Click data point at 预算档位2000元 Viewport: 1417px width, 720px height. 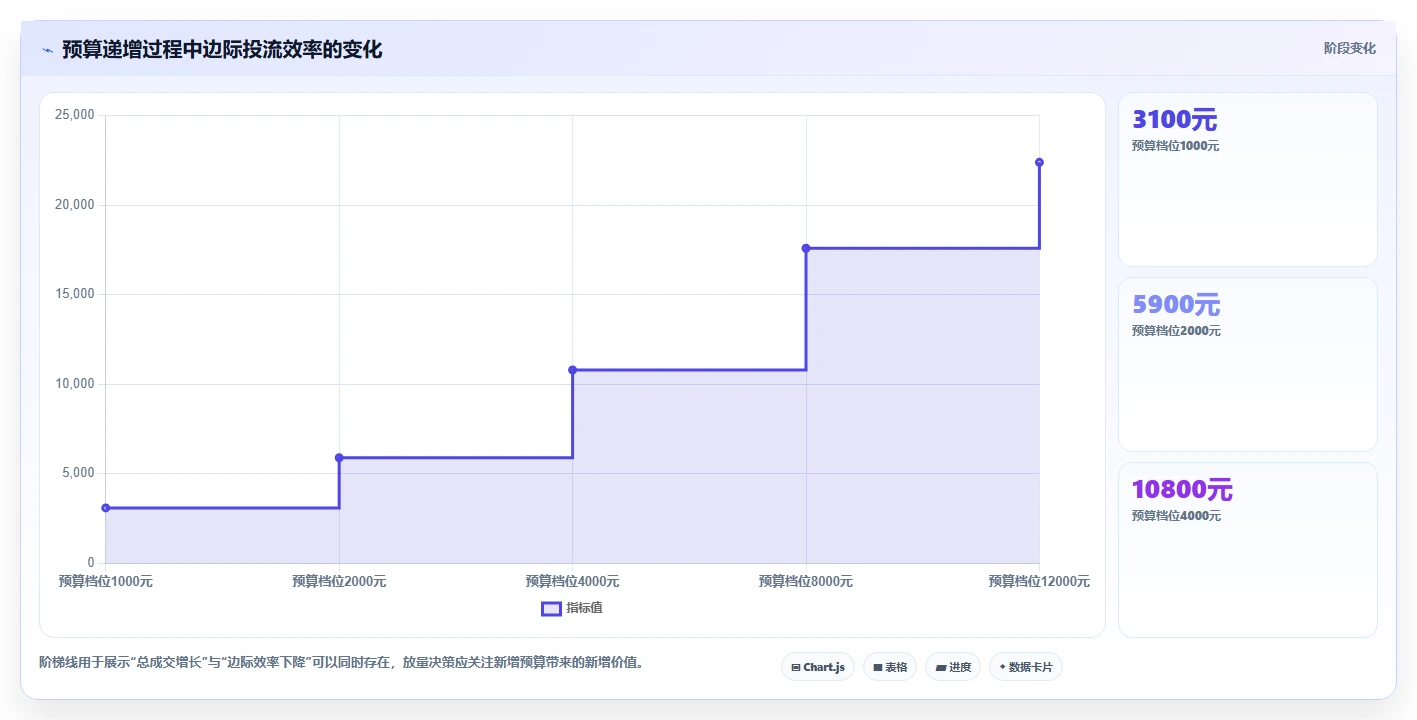339,458
